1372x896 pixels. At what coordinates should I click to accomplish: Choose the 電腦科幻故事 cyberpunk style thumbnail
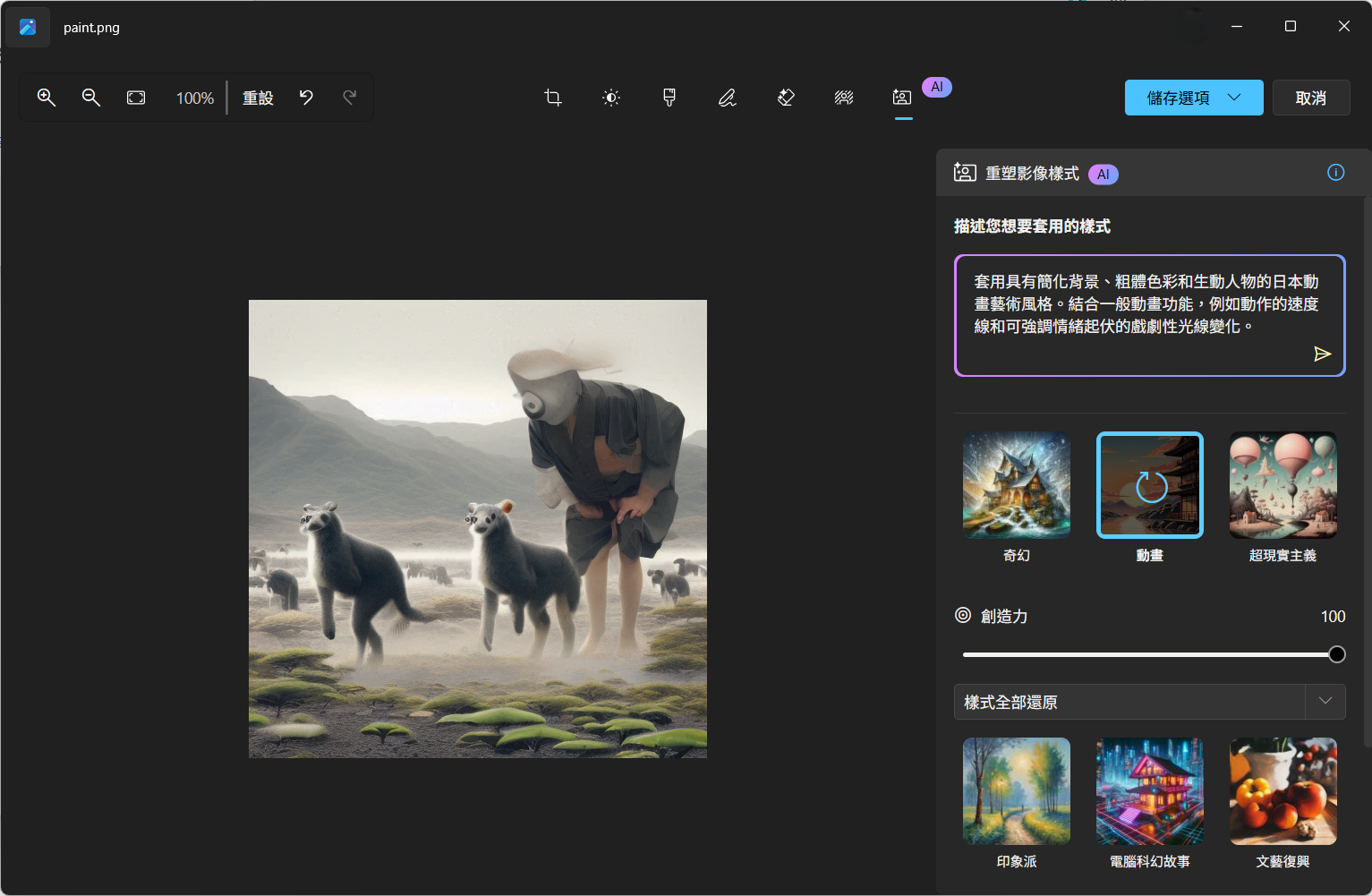(1150, 791)
